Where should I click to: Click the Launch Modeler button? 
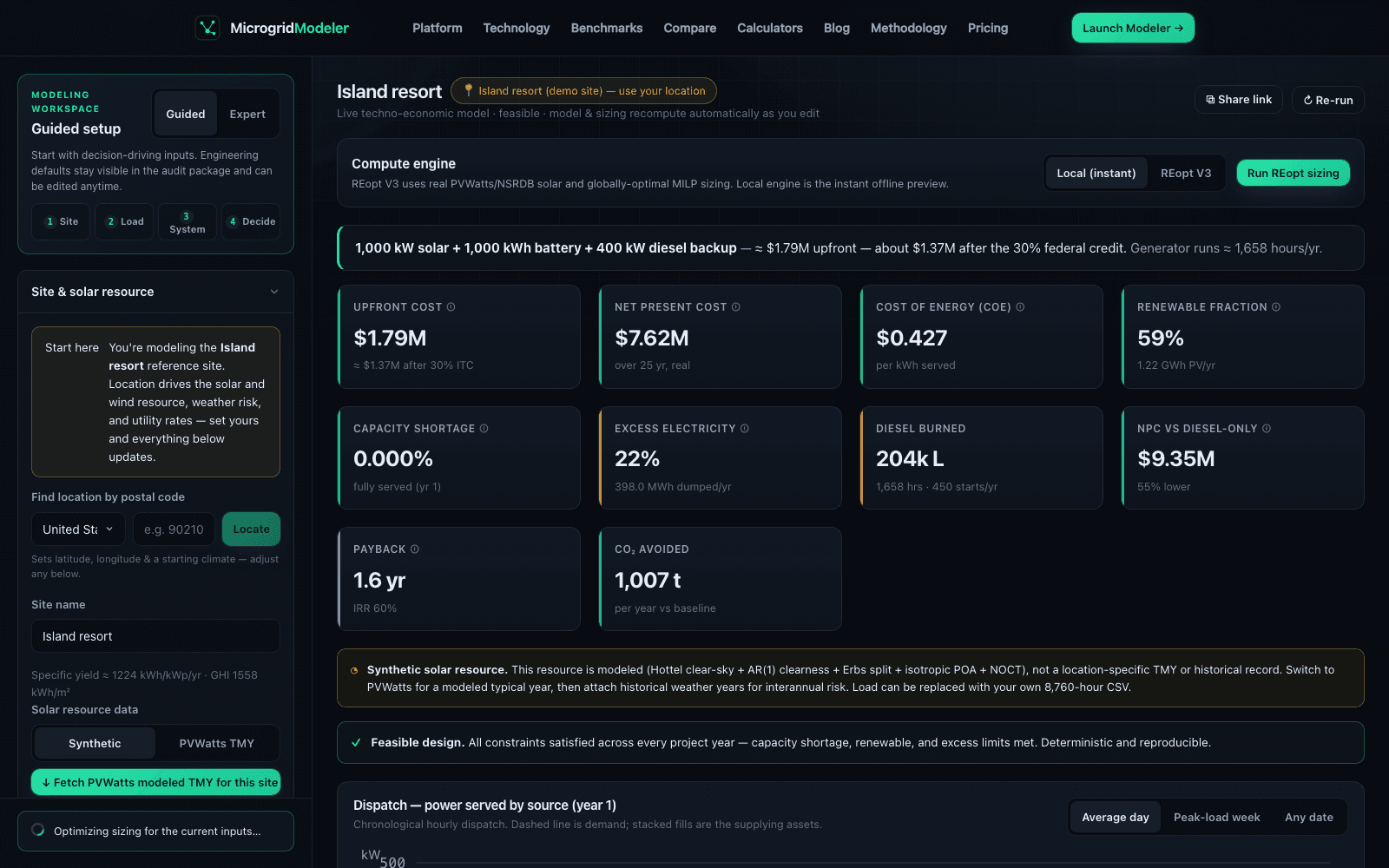[x=1133, y=28]
